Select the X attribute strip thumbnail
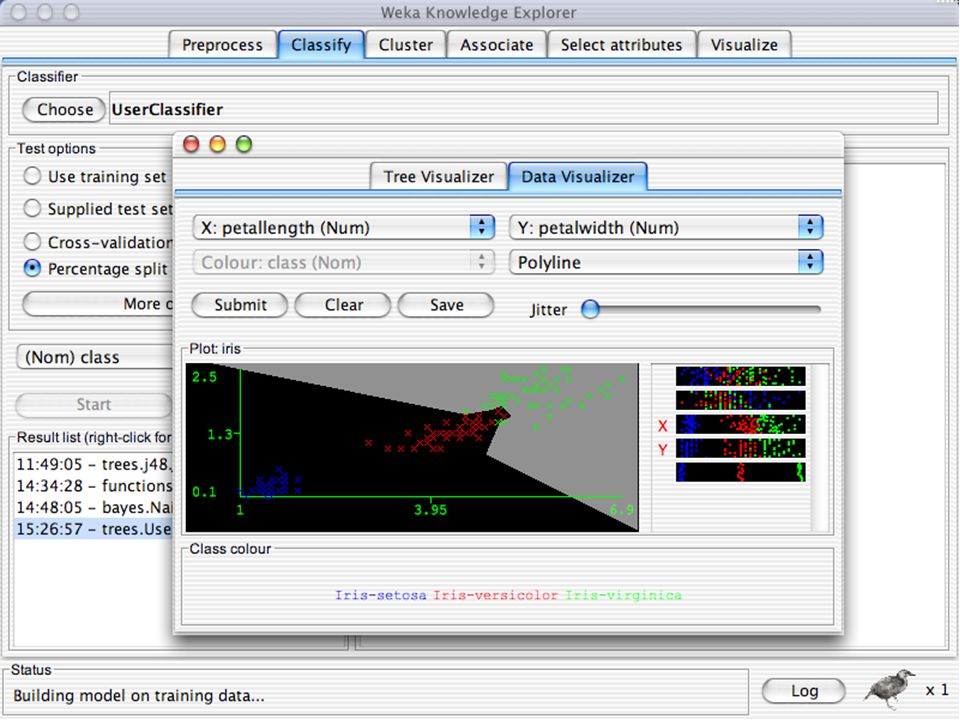Screen dimensions: 960x720 (740, 424)
